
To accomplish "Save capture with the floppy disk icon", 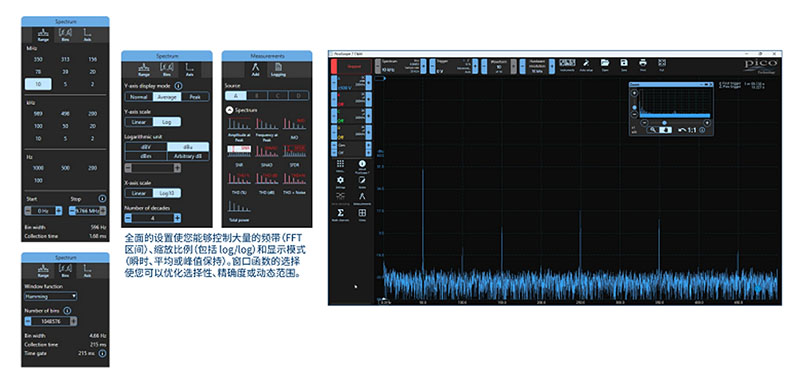I will click(x=624, y=63).
